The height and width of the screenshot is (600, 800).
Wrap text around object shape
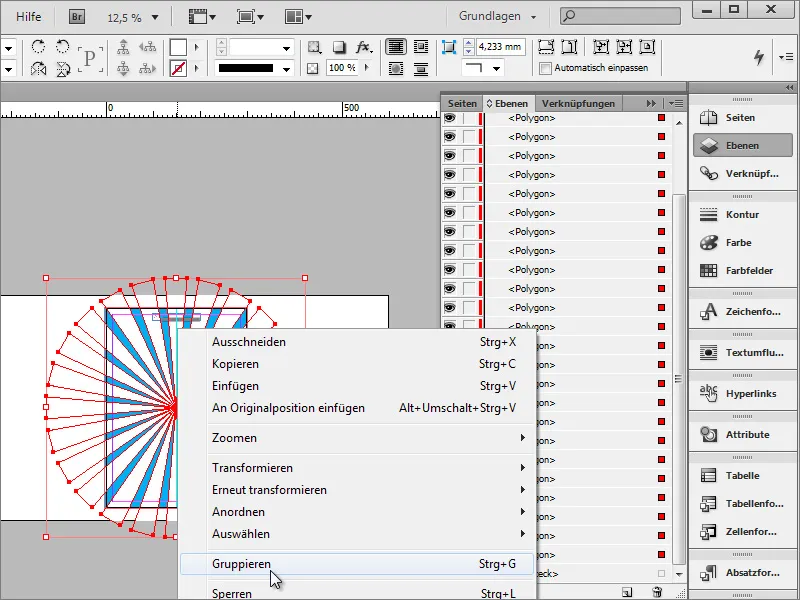click(x=396, y=68)
